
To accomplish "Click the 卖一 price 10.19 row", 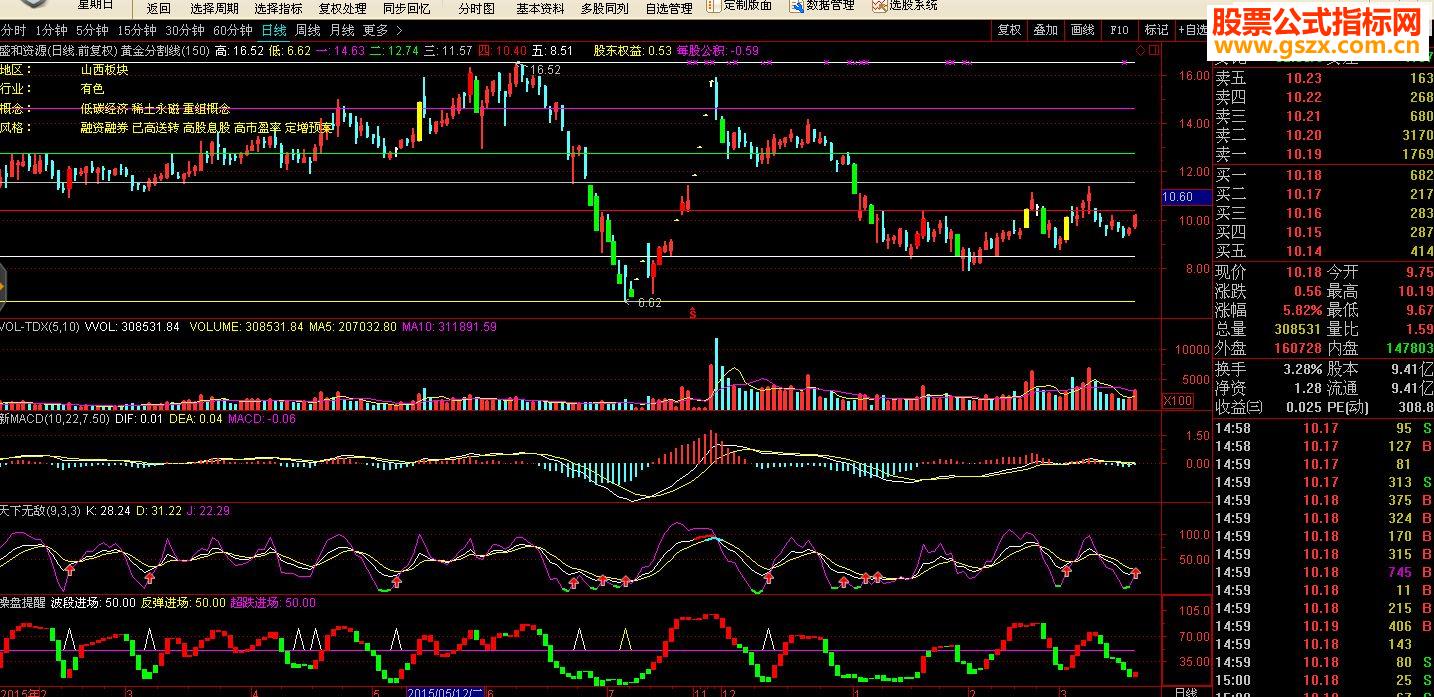I will 1324,154.
